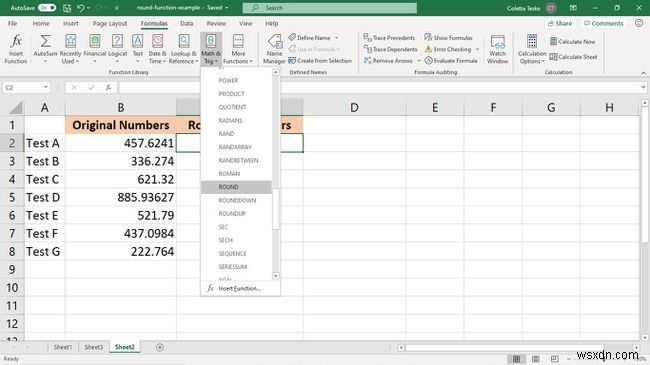The width and height of the screenshot is (650, 365).
Task: Collapse the ribbon
Action: [643, 73]
